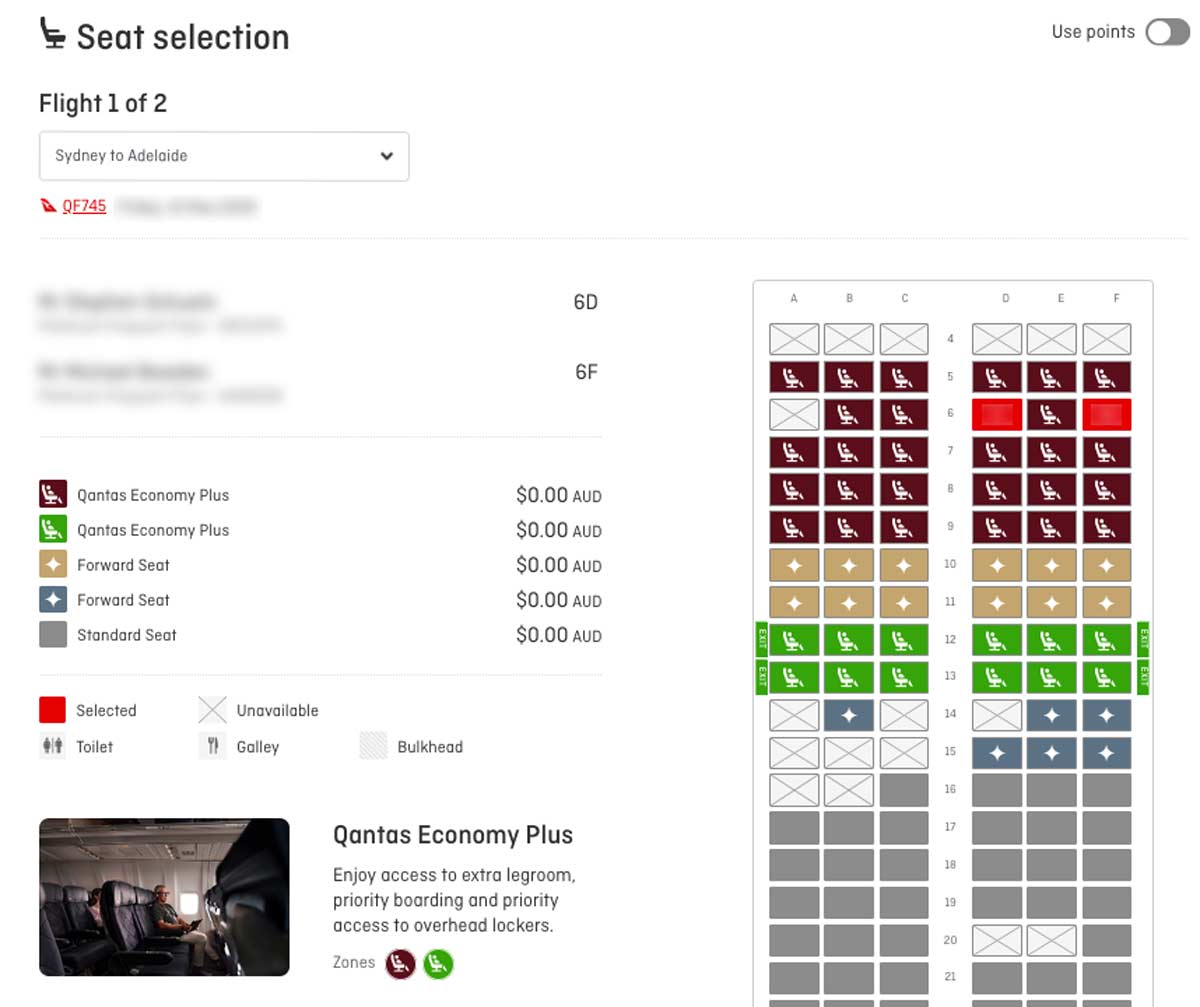Open the QF745 flight link
Image resolution: width=1200 pixels, height=1007 pixels.
(x=85, y=206)
